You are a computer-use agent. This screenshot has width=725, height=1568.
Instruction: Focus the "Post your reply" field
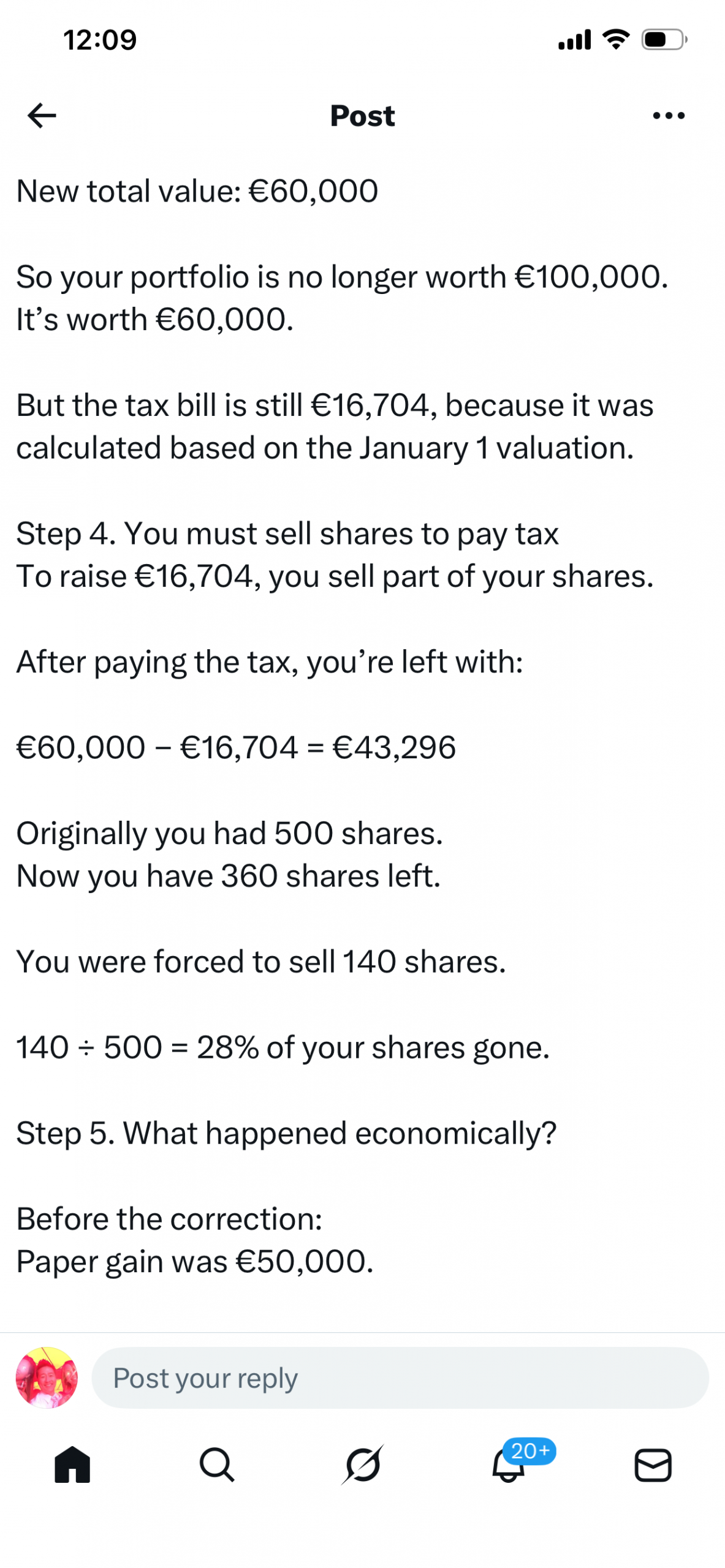[x=400, y=1378]
